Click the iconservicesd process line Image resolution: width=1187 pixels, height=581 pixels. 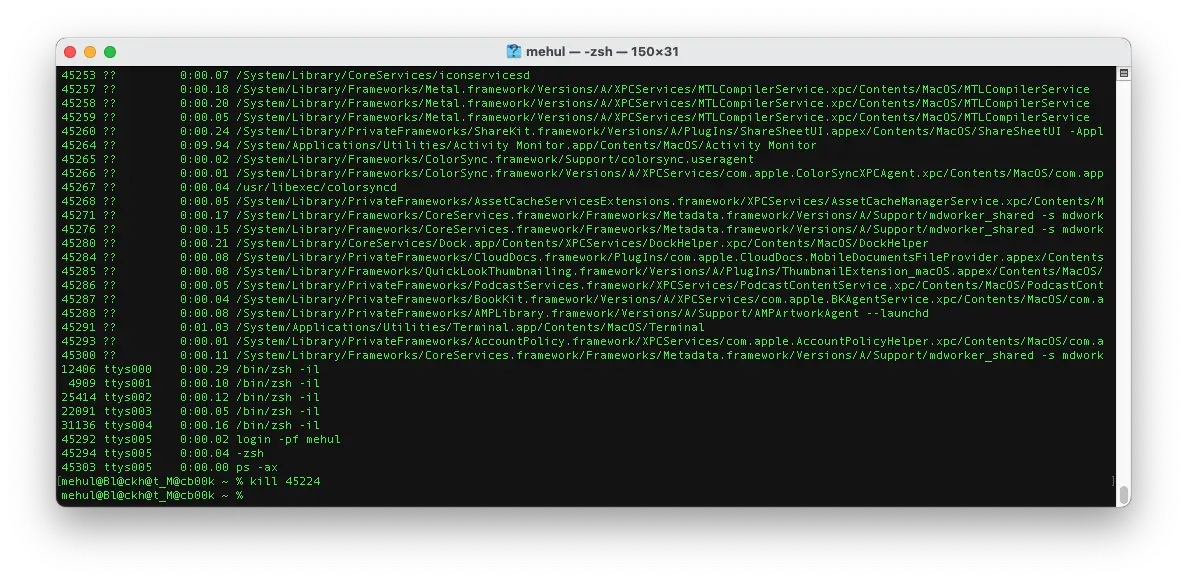point(300,74)
